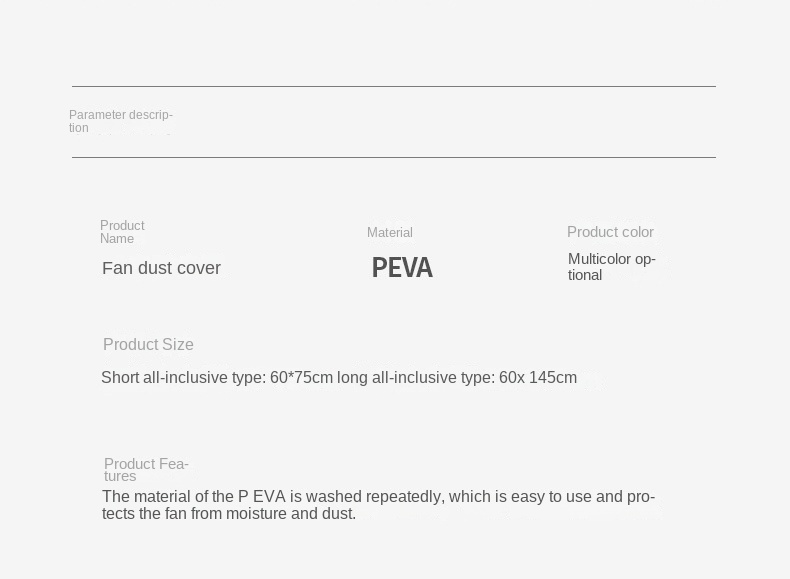Select the Material label
The image size is (790, 579).
pos(389,232)
